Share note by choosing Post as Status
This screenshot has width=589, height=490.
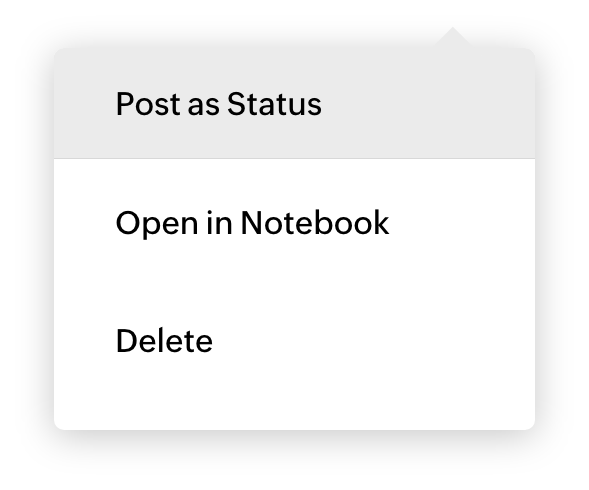294,104
